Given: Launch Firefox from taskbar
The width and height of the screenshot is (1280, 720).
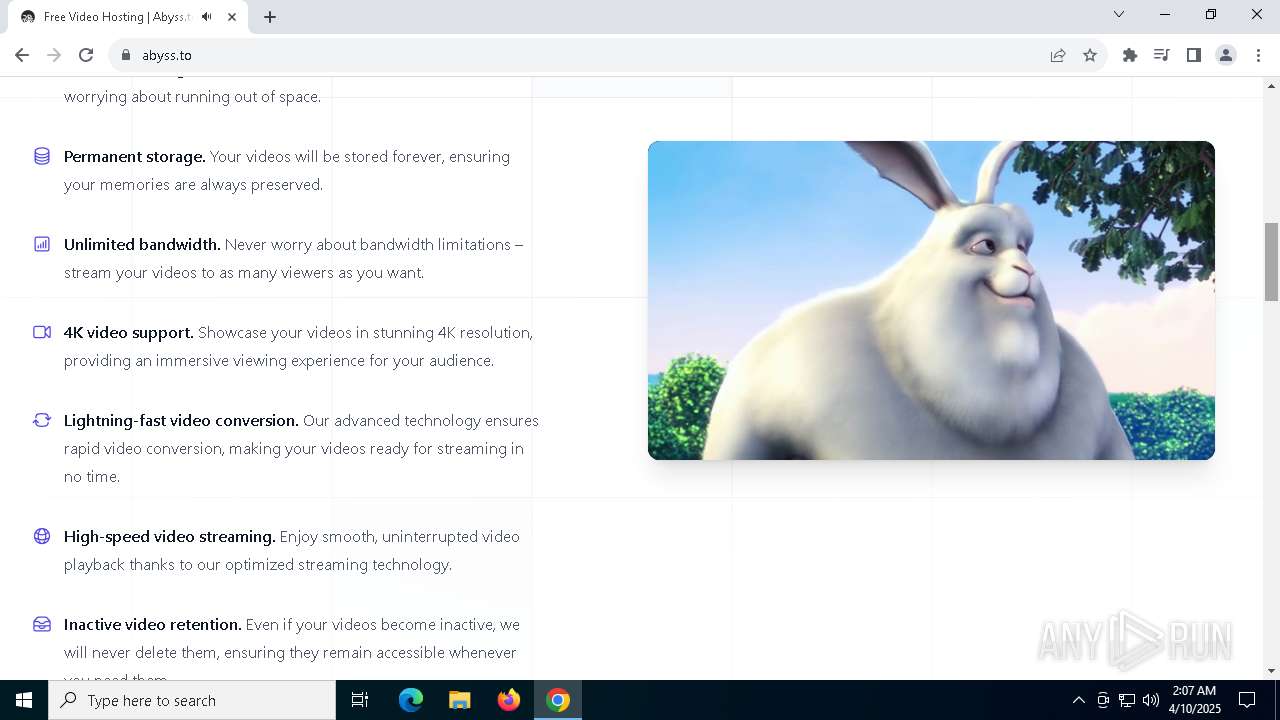Looking at the screenshot, I should 509,700.
